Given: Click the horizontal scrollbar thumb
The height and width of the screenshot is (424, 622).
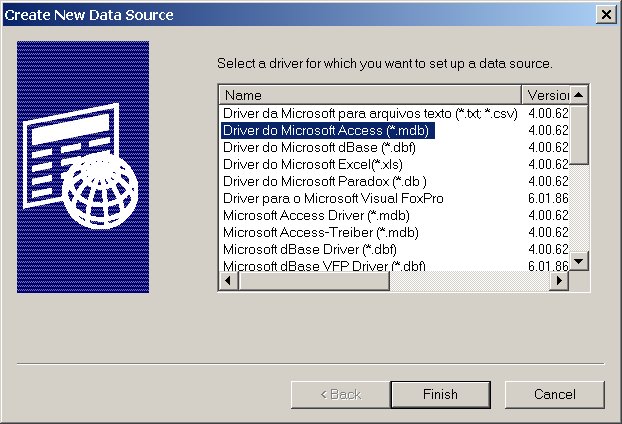Looking at the screenshot, I should coord(314,280).
